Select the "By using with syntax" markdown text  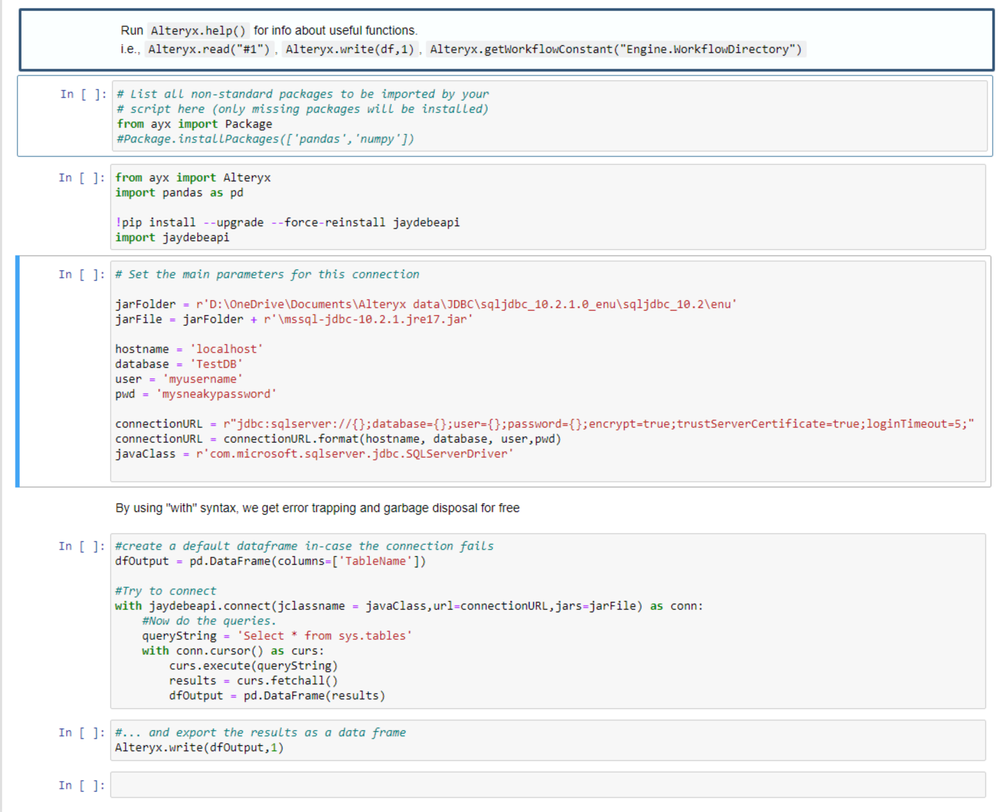click(x=317, y=508)
